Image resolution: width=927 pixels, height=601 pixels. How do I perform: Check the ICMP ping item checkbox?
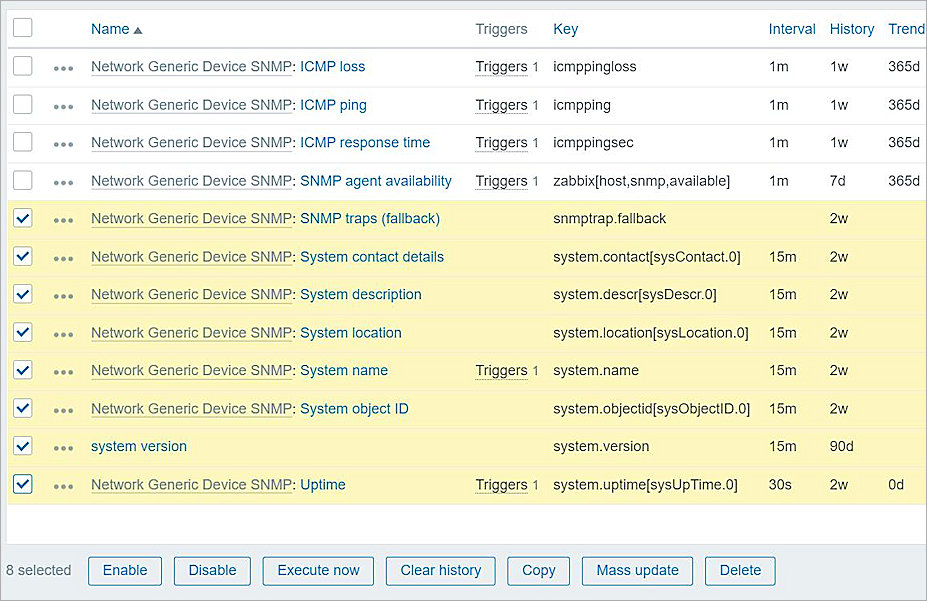click(22, 104)
